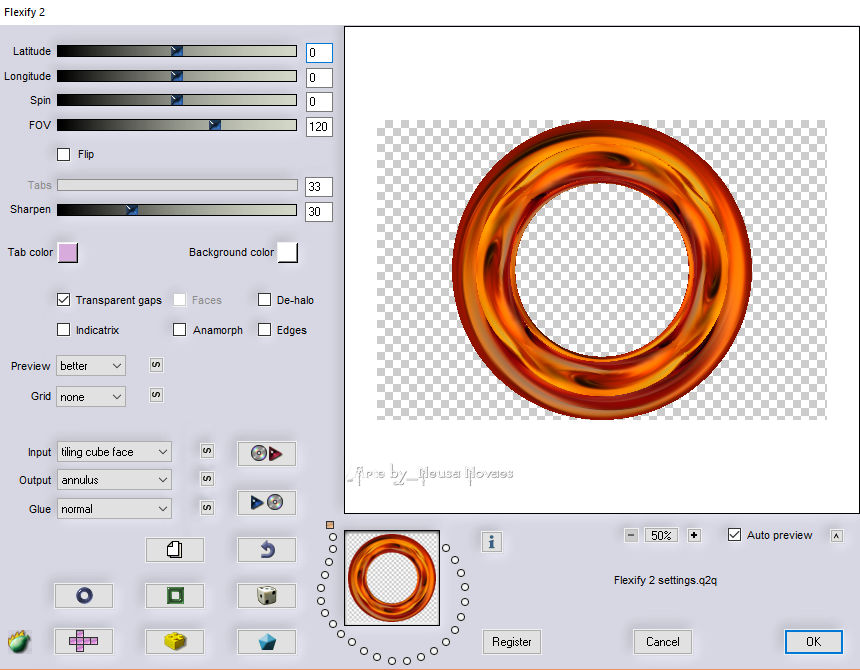860x670 pixels.
Task: Open the Glue mode dropdown
Action: click(x=114, y=509)
